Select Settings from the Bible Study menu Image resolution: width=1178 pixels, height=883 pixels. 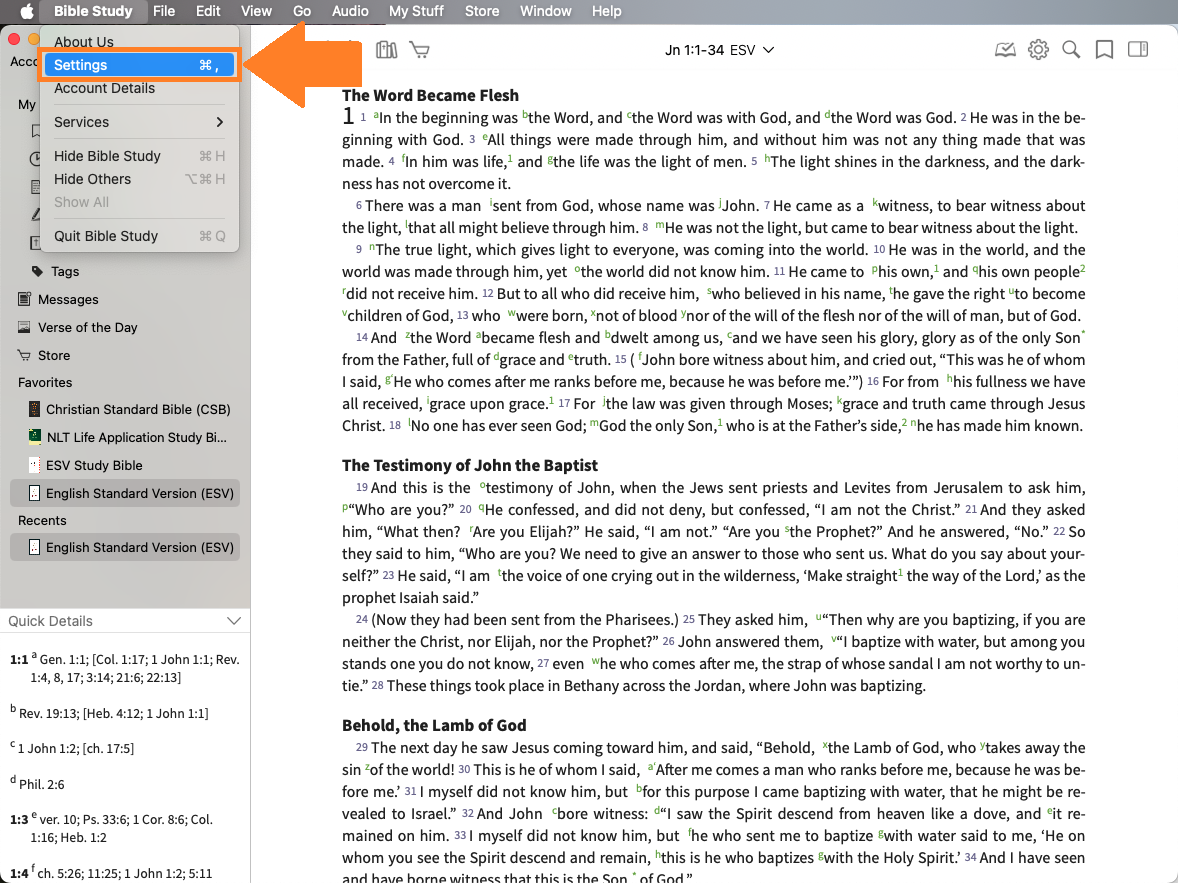139,65
